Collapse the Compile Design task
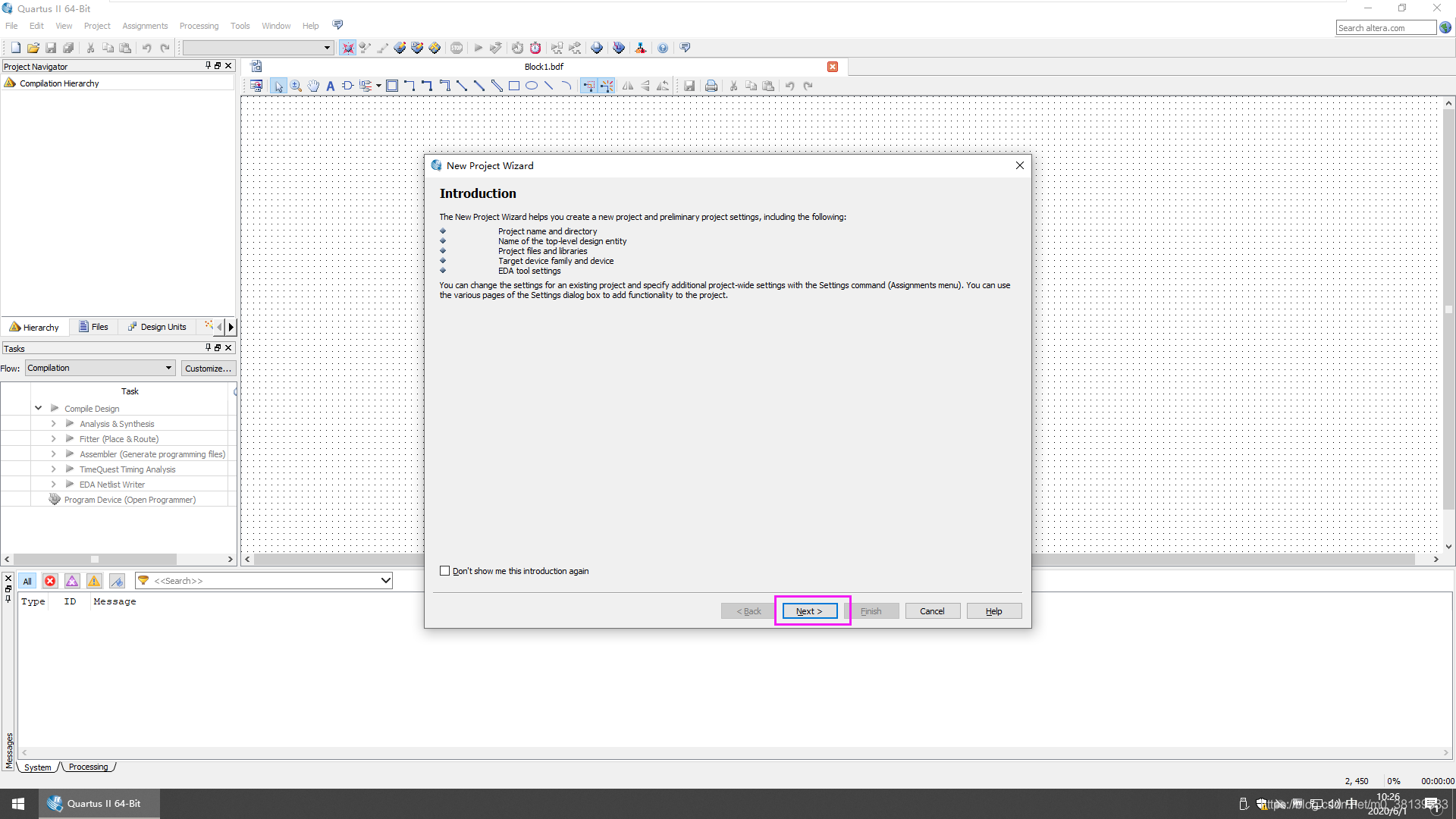The height and width of the screenshot is (819, 1456). [38, 409]
